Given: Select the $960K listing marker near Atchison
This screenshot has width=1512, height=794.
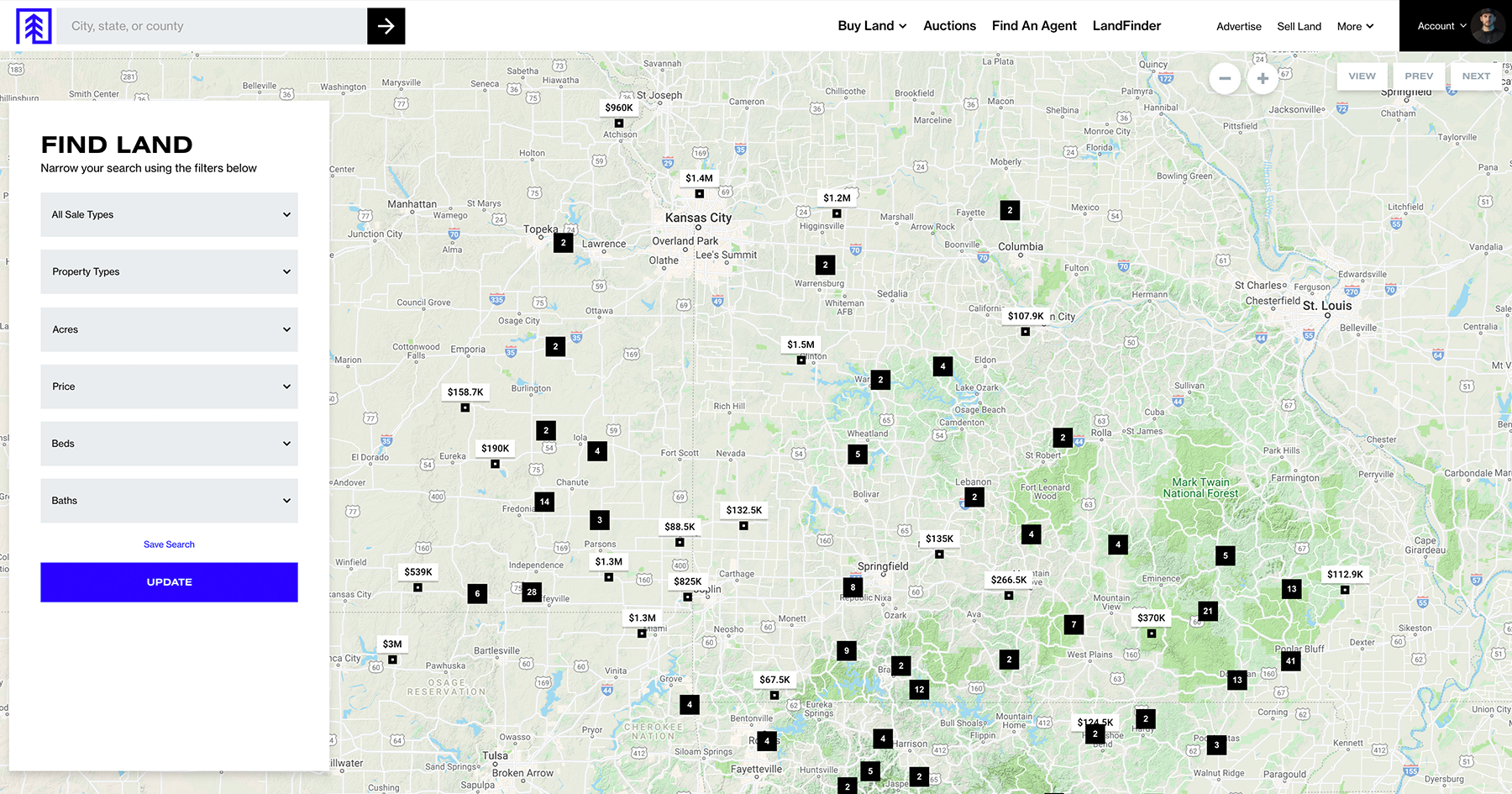Looking at the screenshot, I should pos(619,108).
